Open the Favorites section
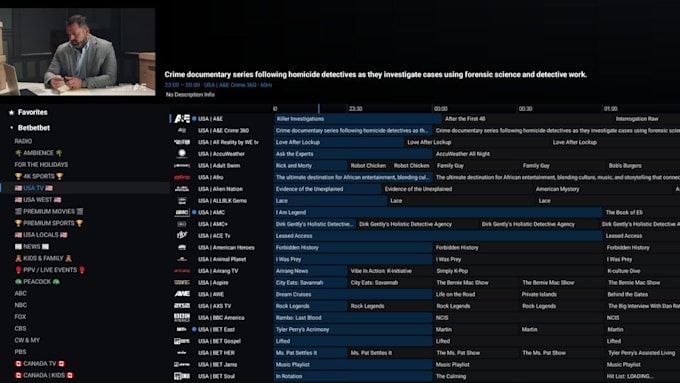680x383 pixels. 33,112
